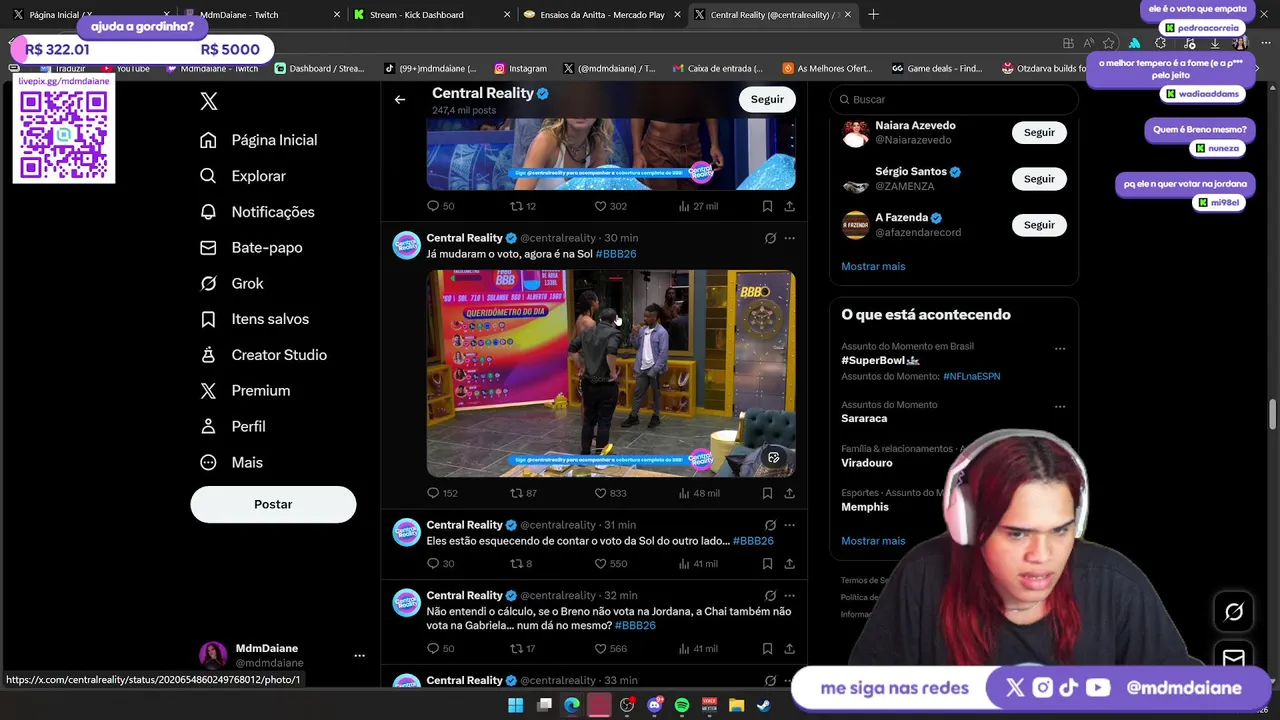1280x720 pixels.
Task: Switch to the MdmDaiane - Twitch tab
Action: pos(260,15)
